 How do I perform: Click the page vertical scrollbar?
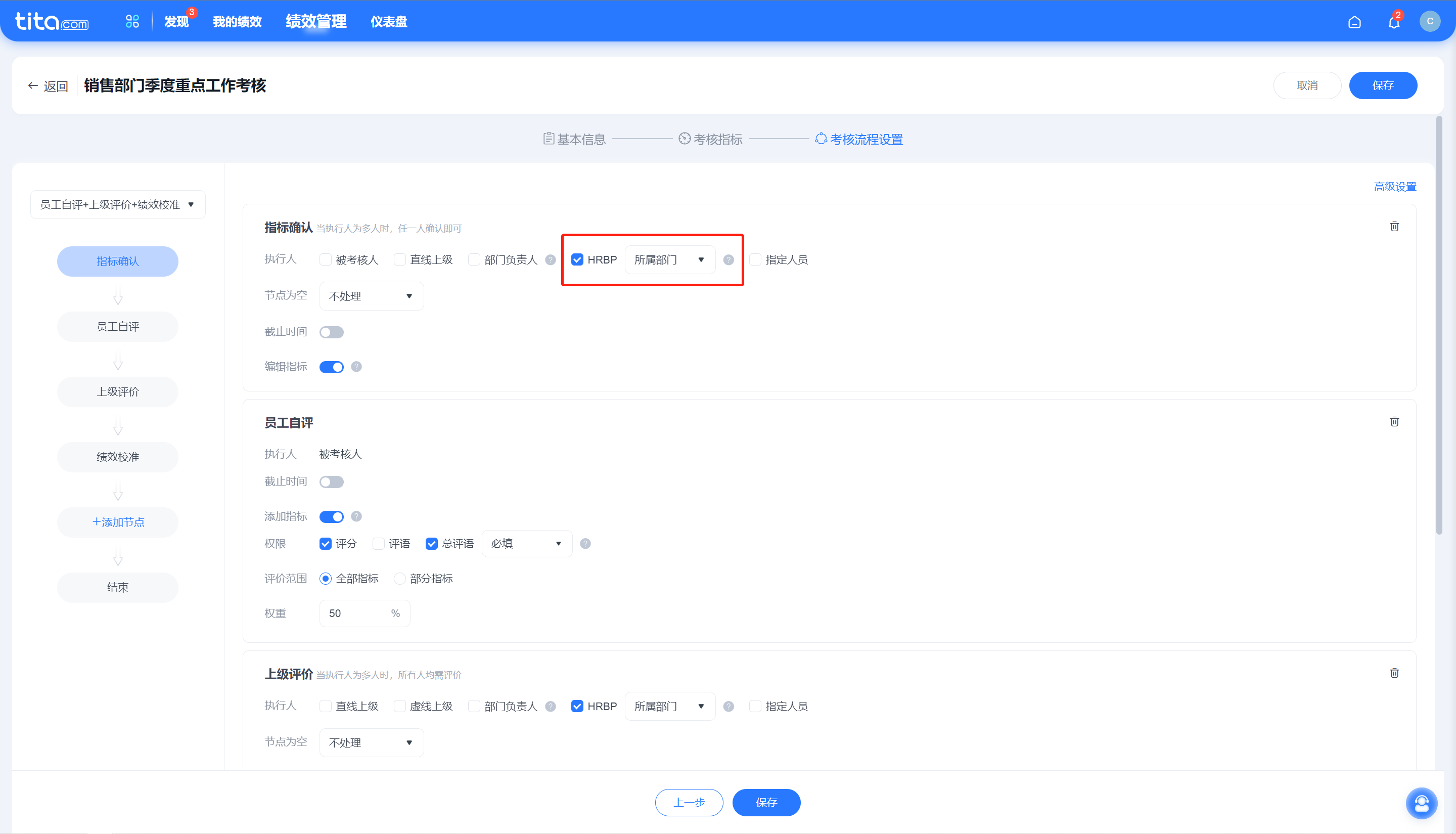(1439, 325)
